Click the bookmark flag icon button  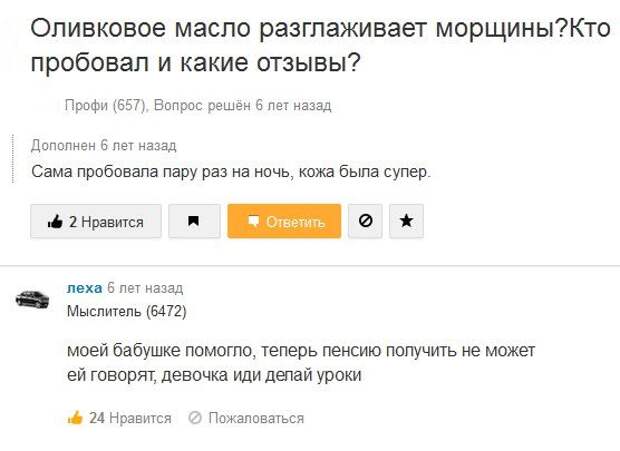click(194, 222)
